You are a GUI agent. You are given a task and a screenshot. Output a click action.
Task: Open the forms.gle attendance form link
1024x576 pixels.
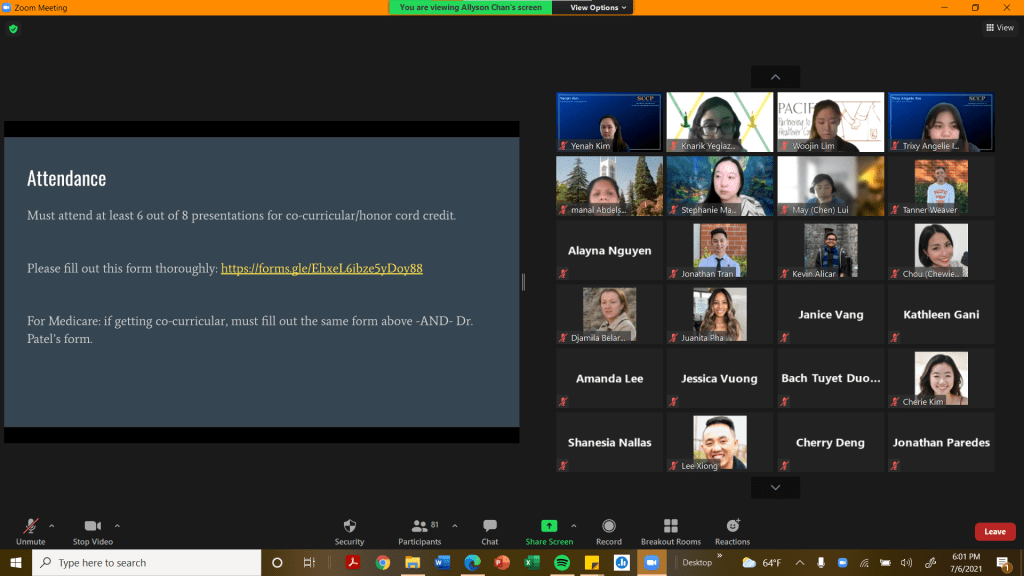pos(321,268)
